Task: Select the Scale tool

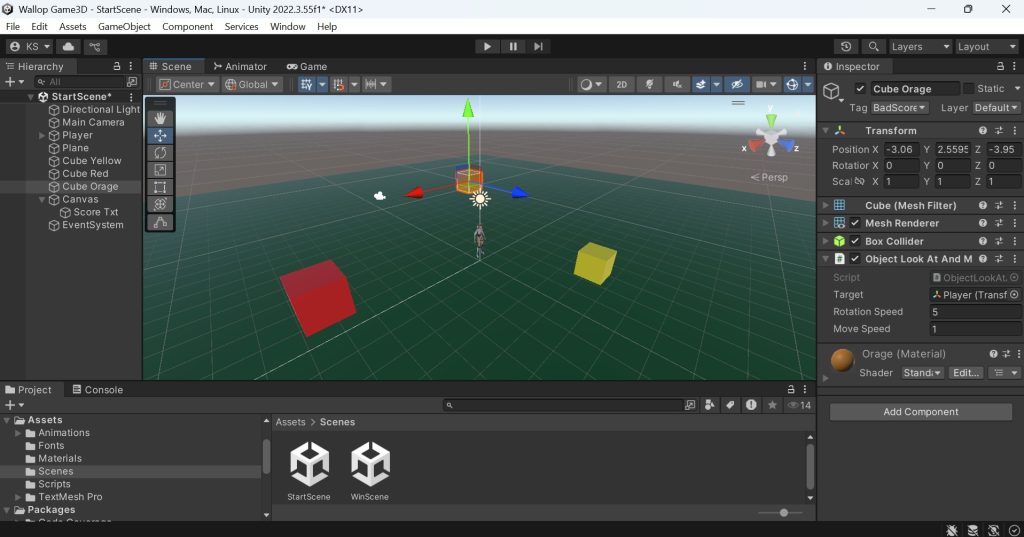Action: coord(160,170)
